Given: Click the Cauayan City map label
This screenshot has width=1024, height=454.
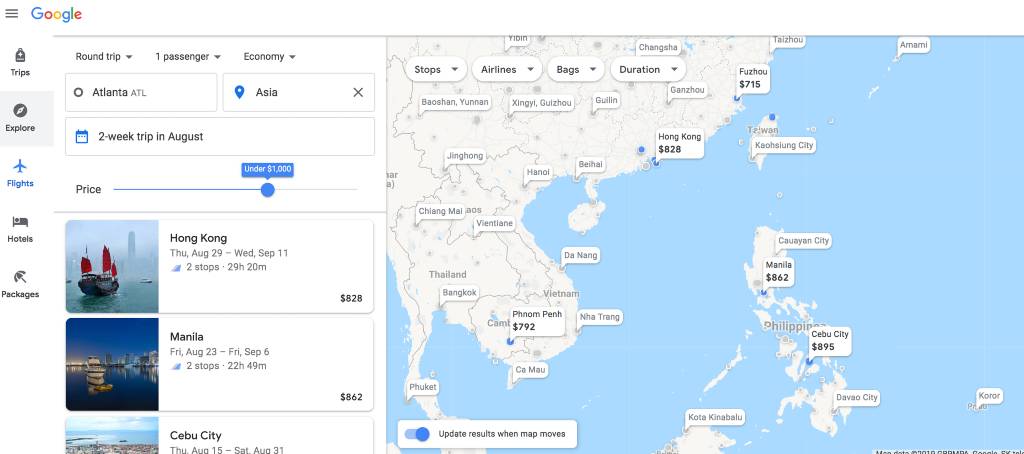Looking at the screenshot, I should pos(803,240).
